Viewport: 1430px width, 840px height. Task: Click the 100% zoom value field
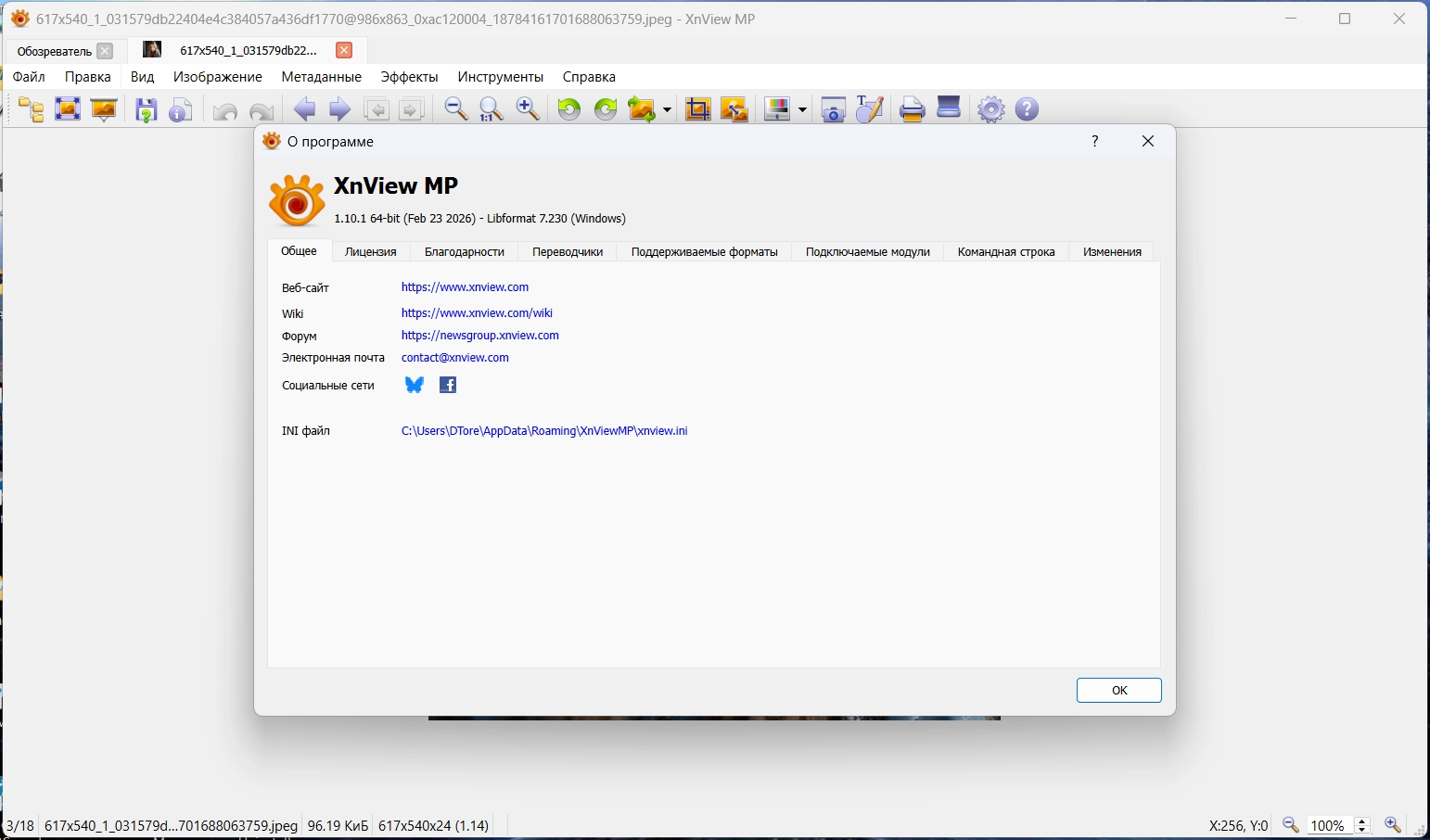click(x=1330, y=825)
